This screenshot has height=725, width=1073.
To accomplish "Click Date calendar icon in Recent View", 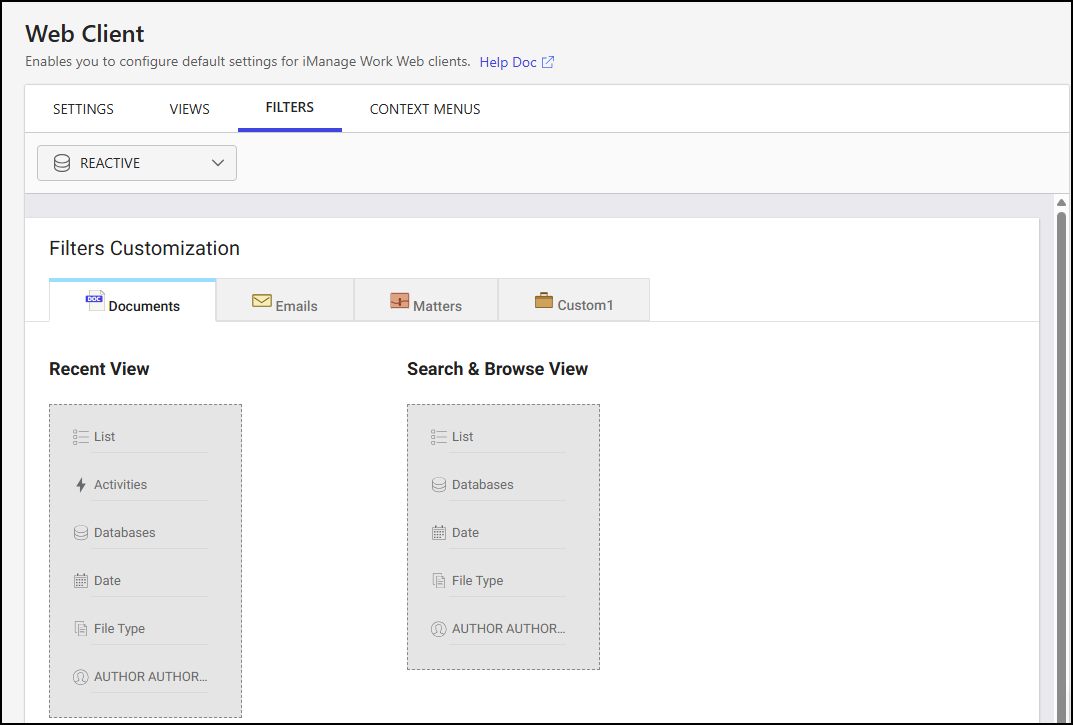I will (81, 581).
